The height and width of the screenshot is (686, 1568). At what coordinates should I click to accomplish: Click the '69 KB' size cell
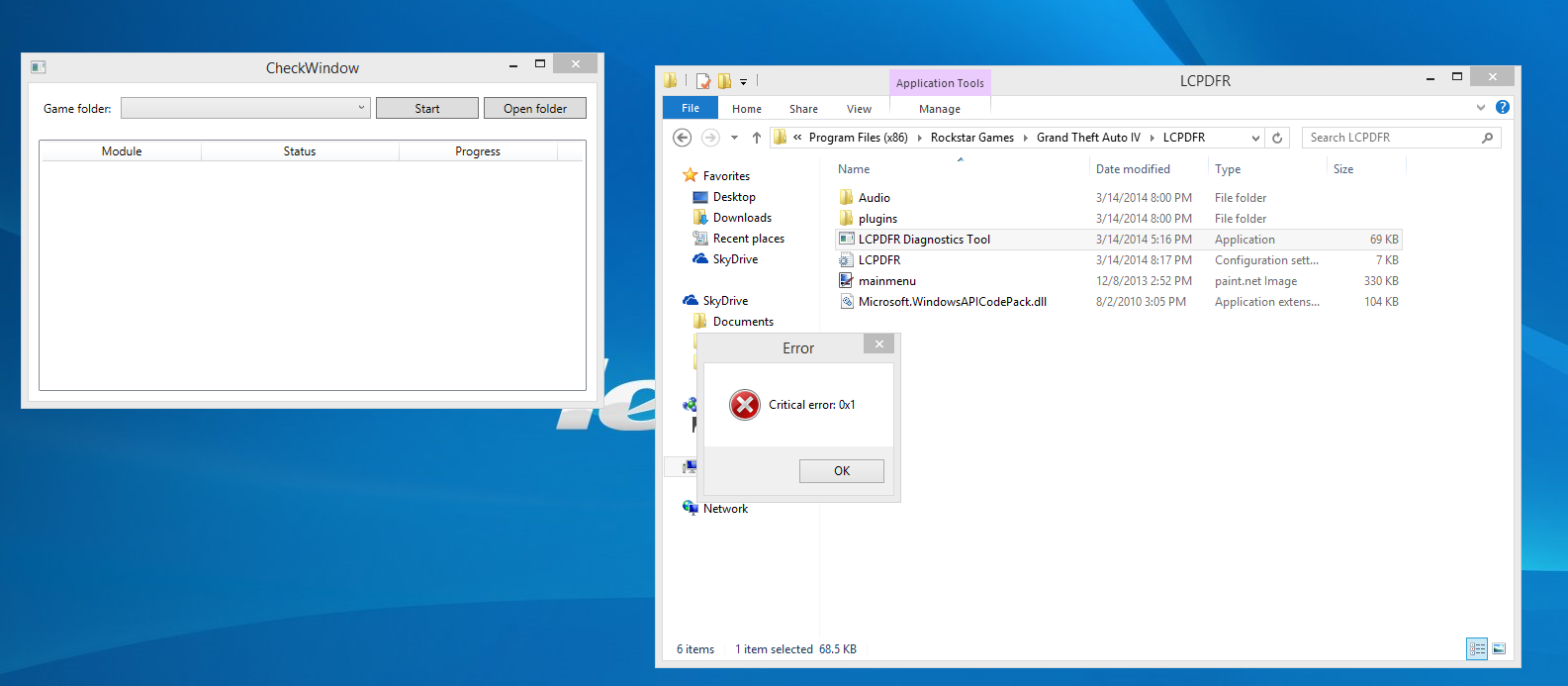click(x=1384, y=240)
